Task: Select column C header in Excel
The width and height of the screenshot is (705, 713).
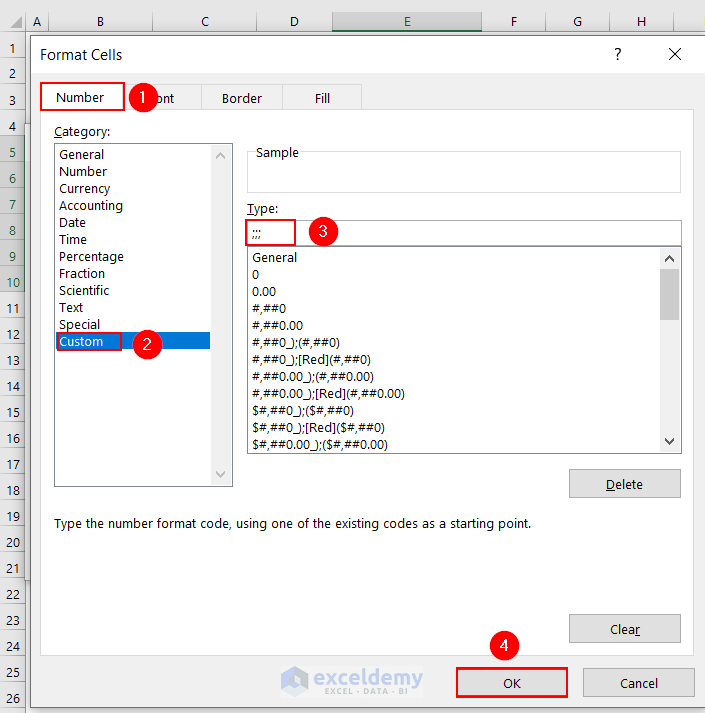Action: point(205,21)
